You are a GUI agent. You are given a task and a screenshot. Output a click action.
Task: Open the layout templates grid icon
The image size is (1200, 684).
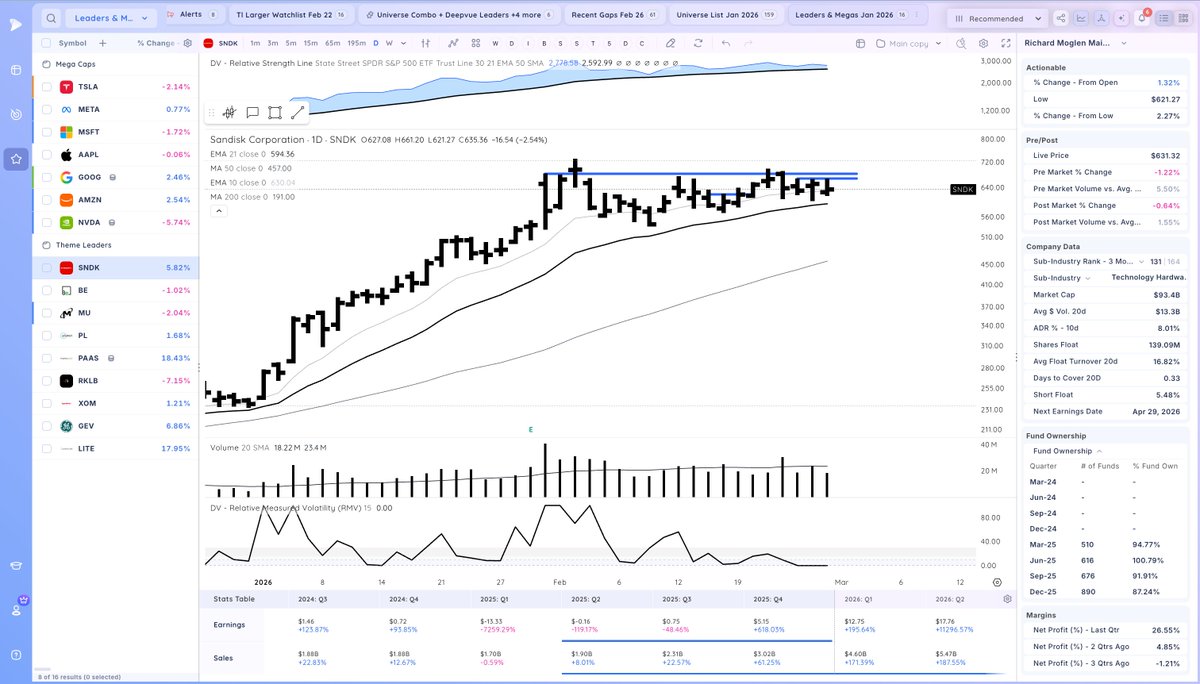coord(475,43)
